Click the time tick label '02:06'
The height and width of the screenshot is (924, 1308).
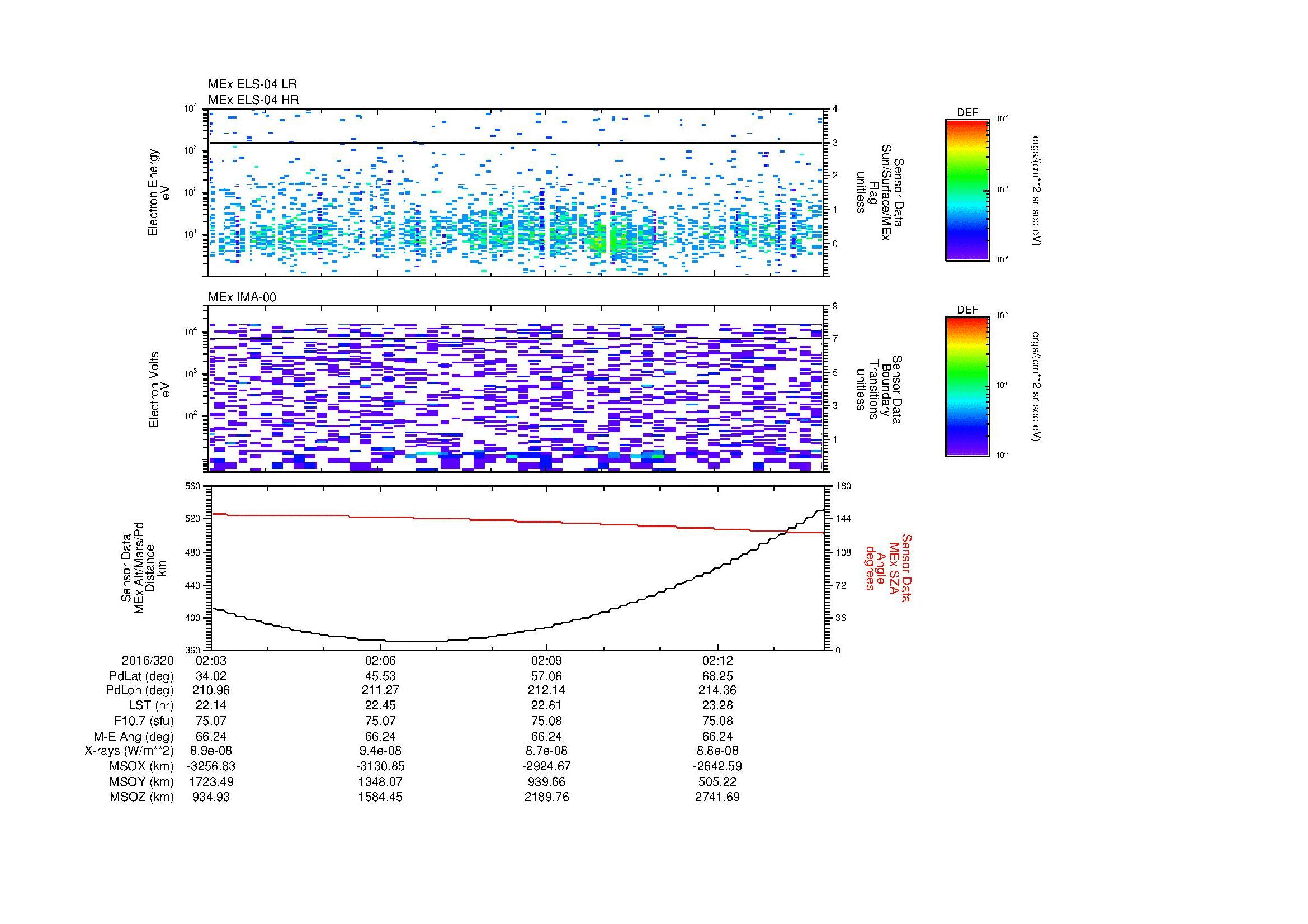pyautogui.click(x=380, y=660)
